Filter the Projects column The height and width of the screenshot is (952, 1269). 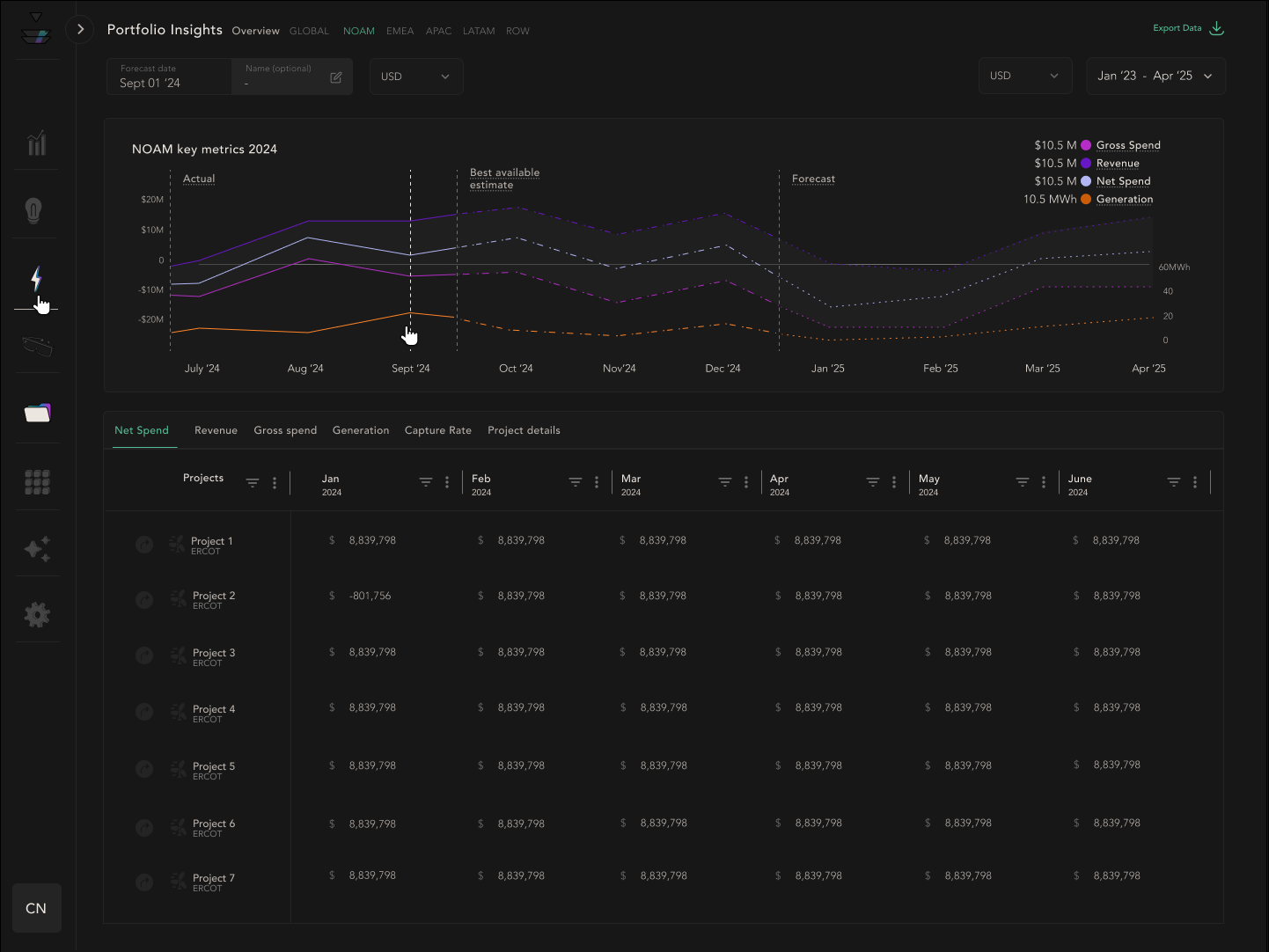tap(253, 483)
